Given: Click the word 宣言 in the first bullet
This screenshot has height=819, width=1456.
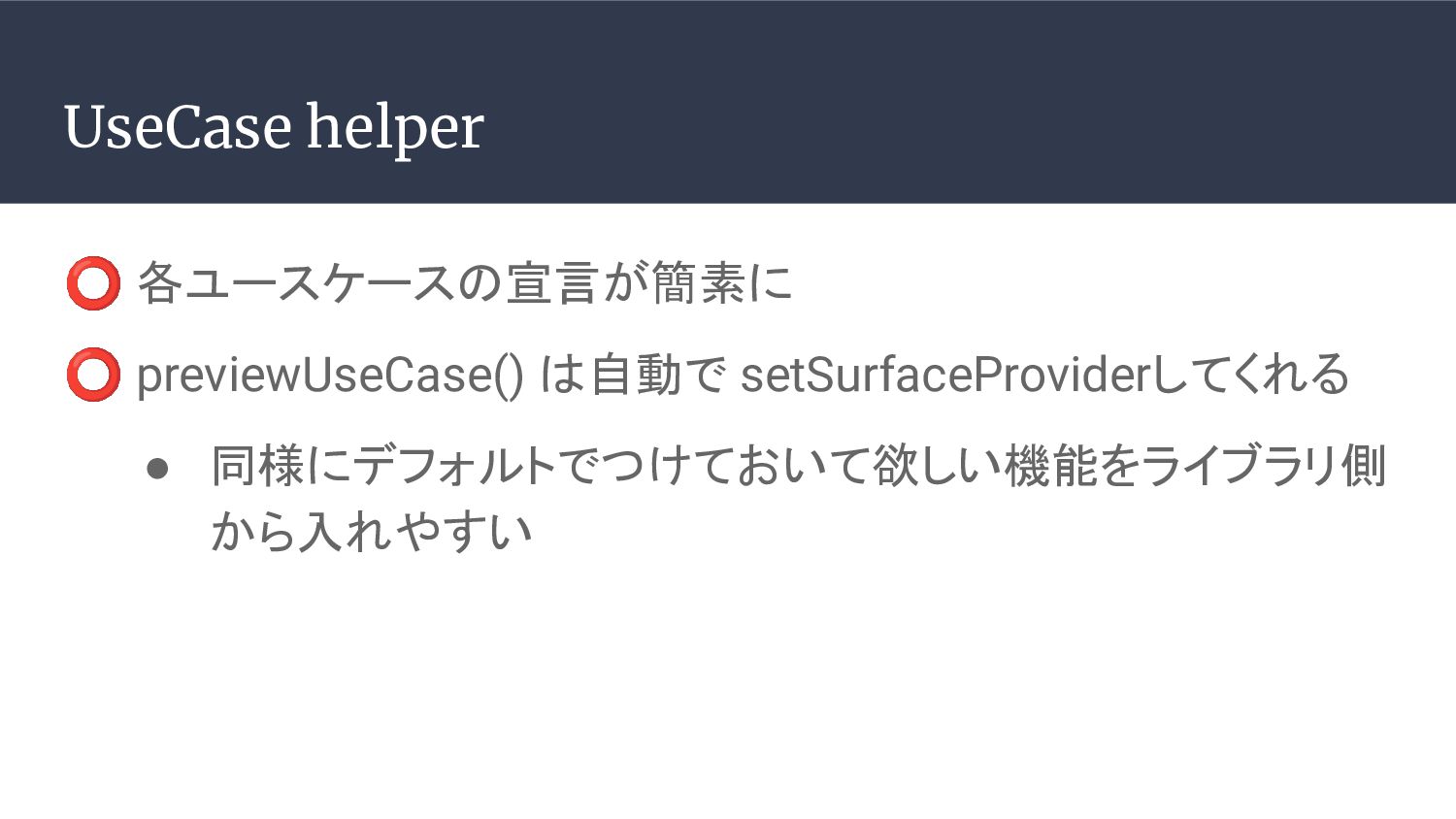Looking at the screenshot, I should point(550,283).
